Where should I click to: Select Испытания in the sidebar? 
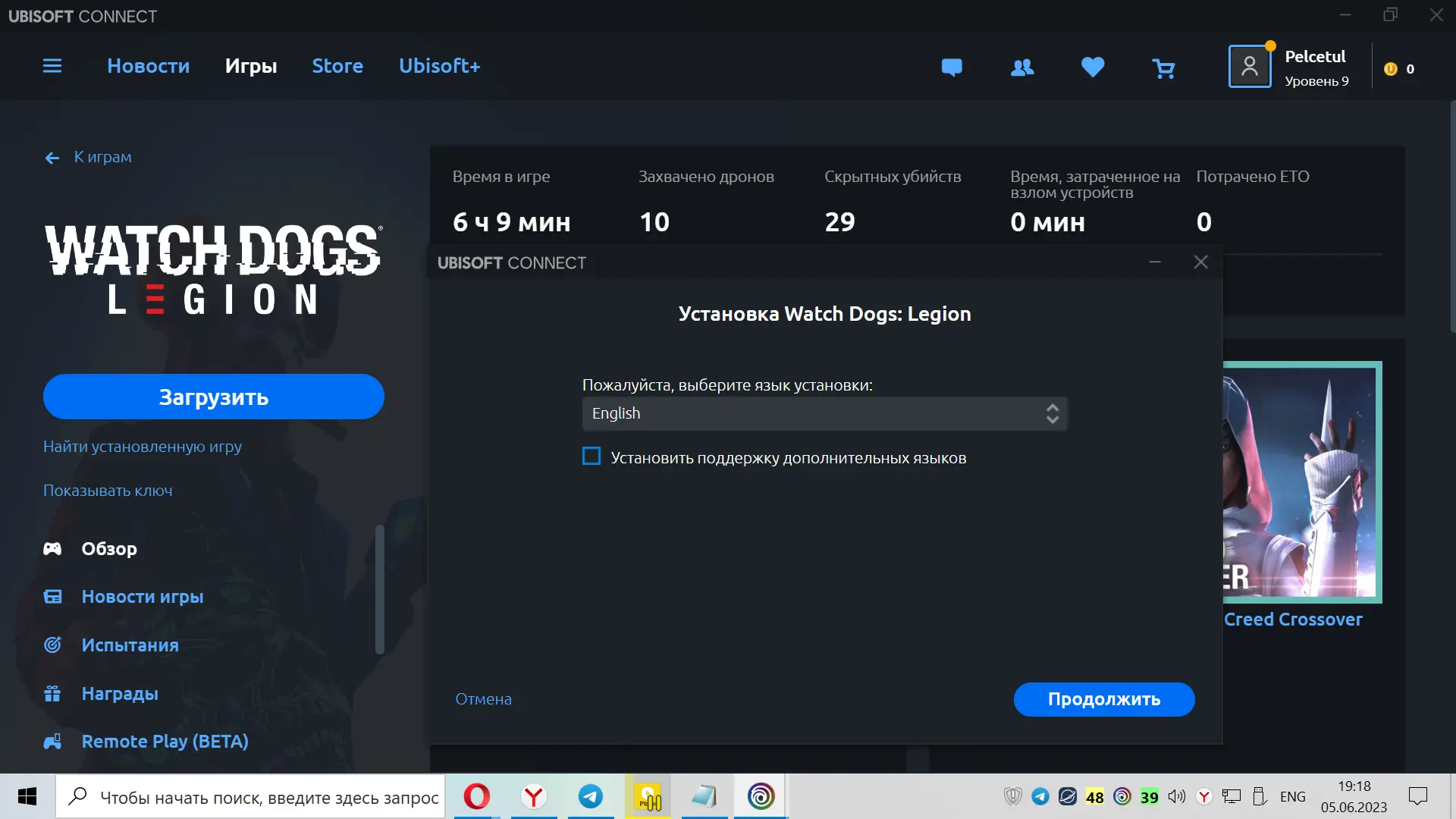[x=130, y=645]
